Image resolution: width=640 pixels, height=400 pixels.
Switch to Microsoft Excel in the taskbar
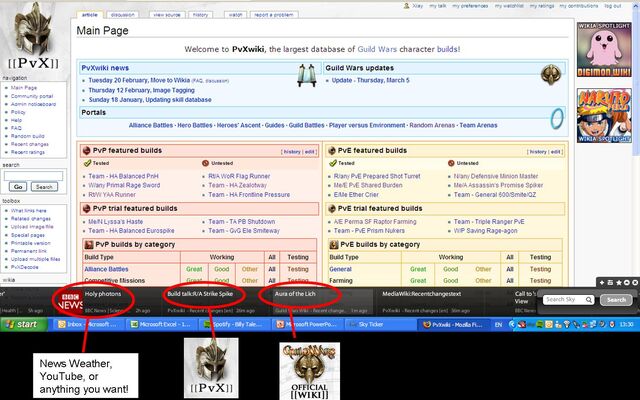click(162, 324)
